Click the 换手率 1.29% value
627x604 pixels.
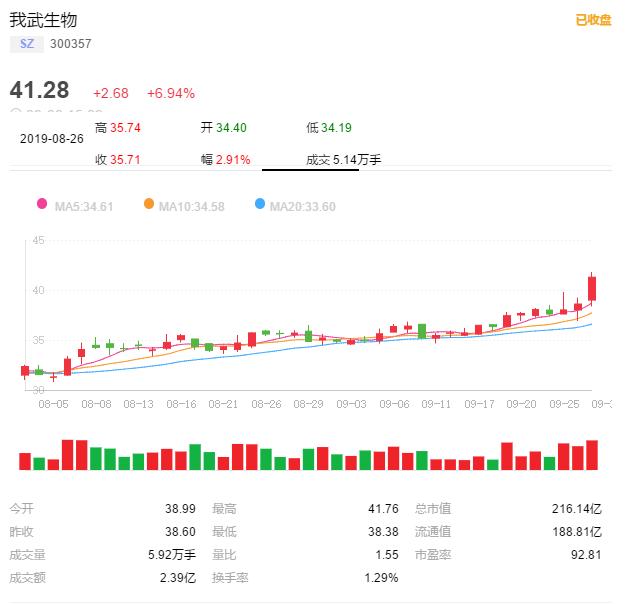coord(382,577)
